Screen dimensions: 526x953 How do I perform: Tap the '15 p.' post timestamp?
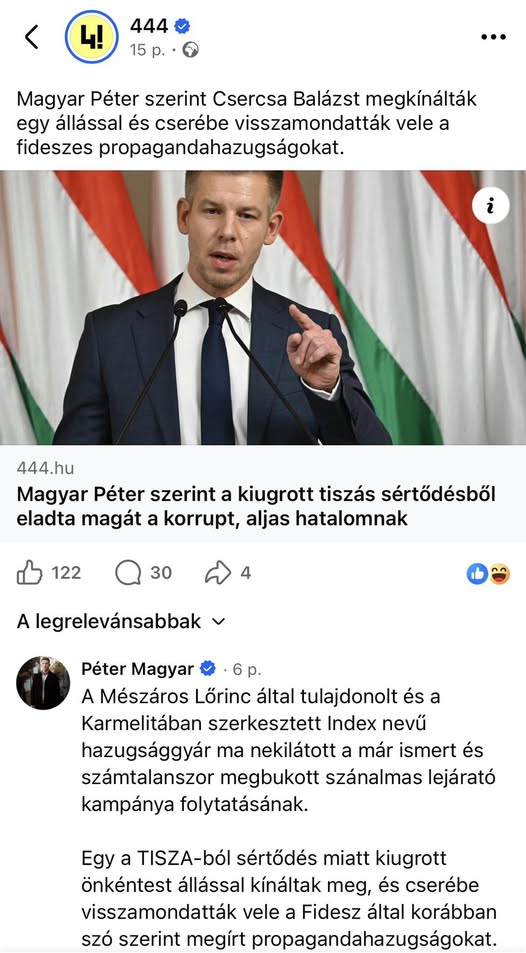coord(147,50)
